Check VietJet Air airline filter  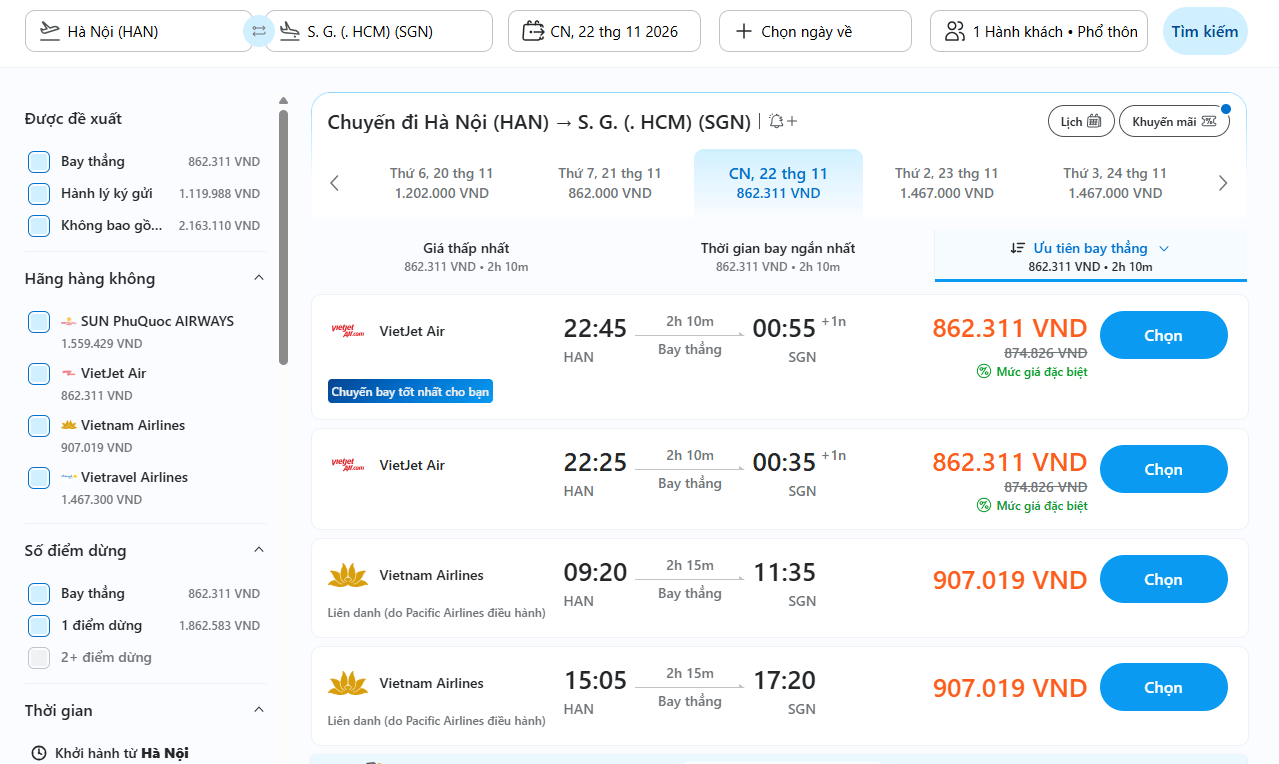tap(39, 373)
